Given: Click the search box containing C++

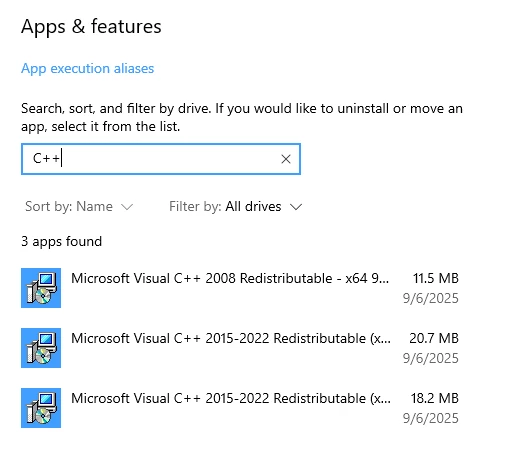Looking at the screenshot, I should pos(161,159).
